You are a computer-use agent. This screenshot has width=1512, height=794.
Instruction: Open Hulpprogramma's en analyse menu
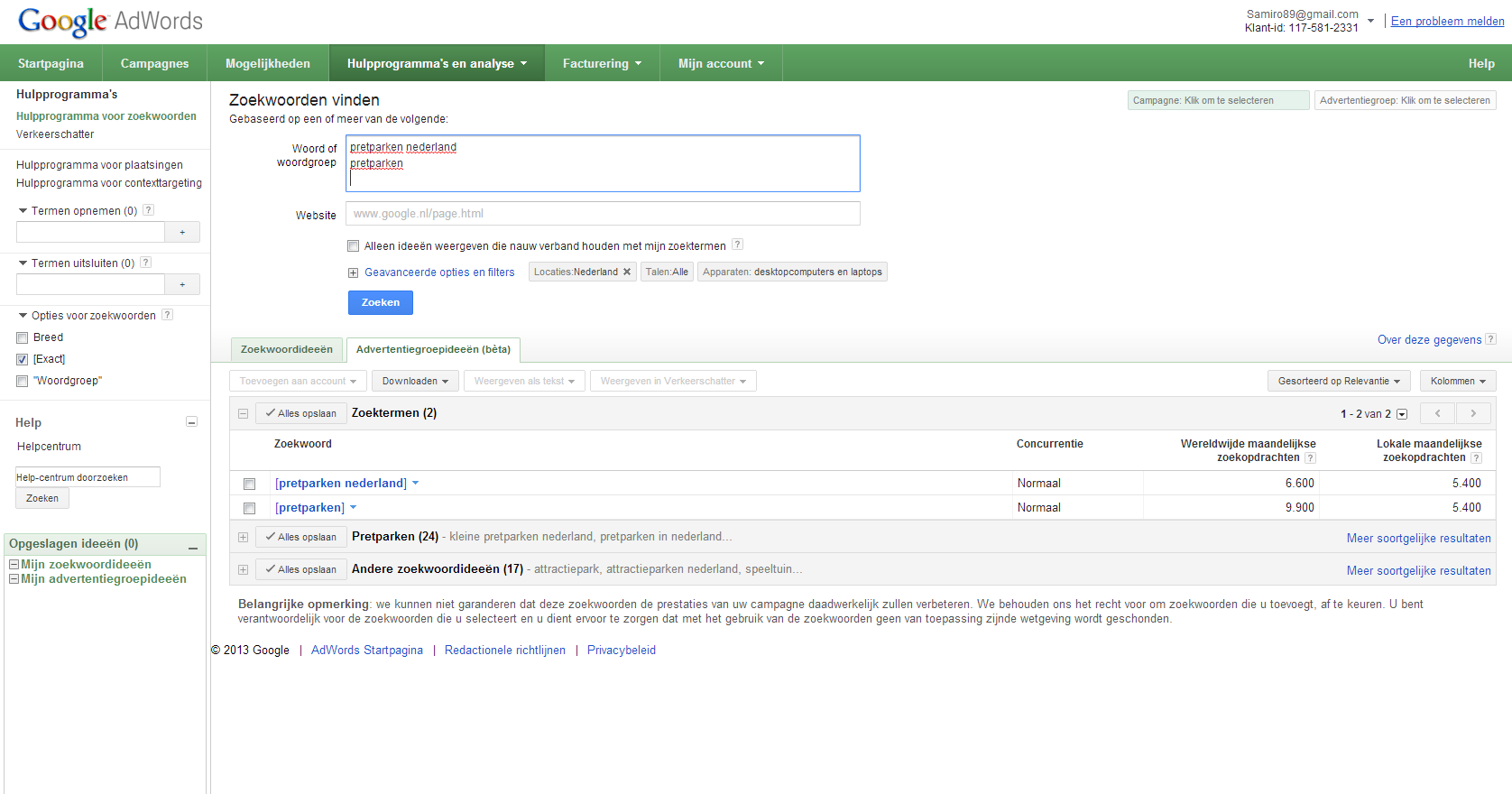pos(437,63)
